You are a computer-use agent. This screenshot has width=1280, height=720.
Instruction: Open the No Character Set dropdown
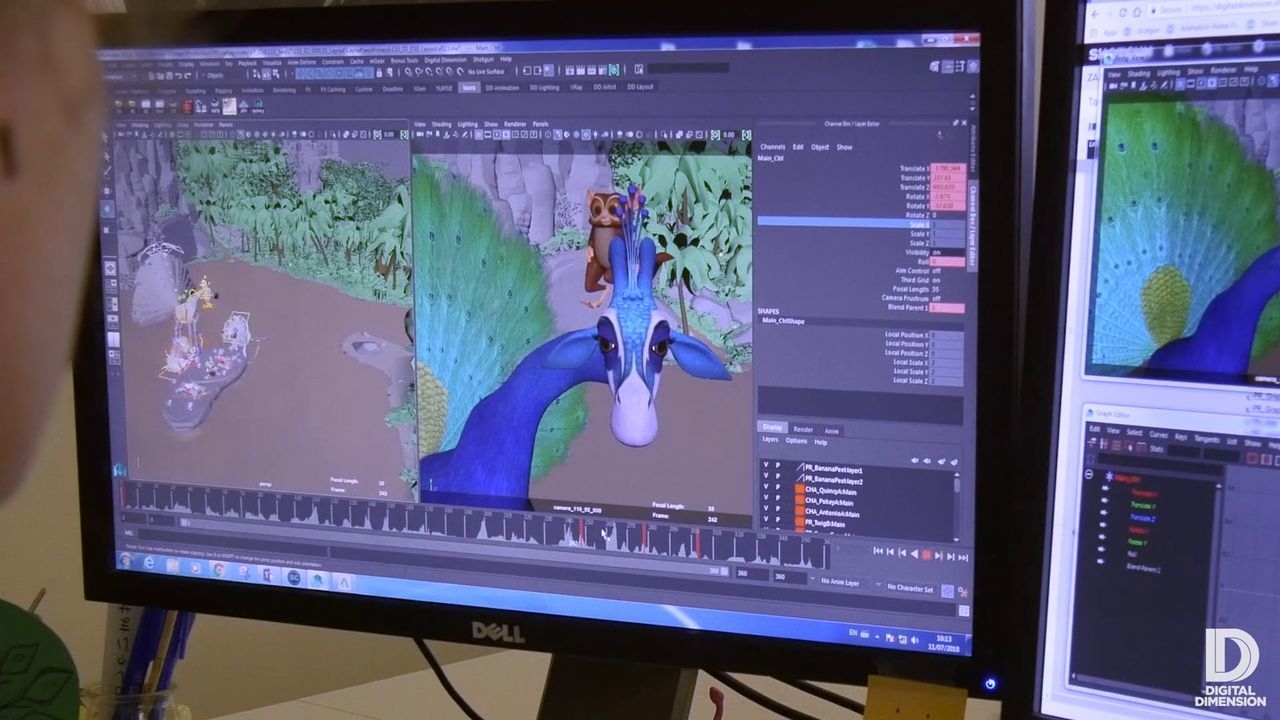[910, 588]
